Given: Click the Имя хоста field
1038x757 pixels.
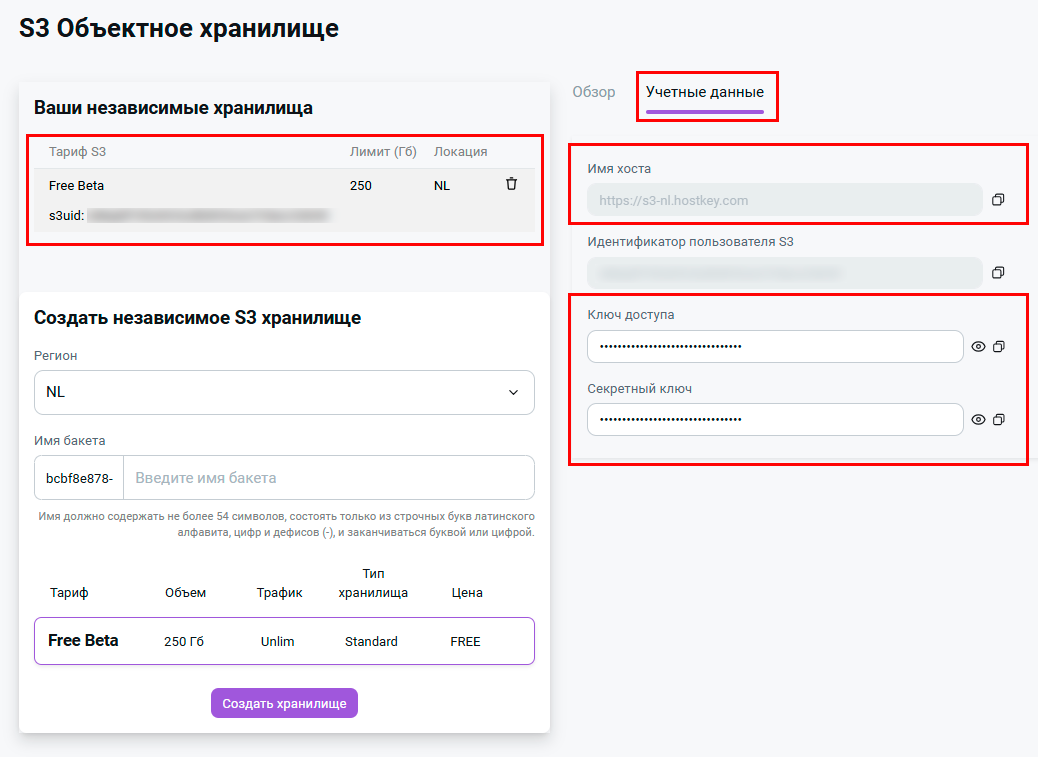Looking at the screenshot, I should pos(784,200).
